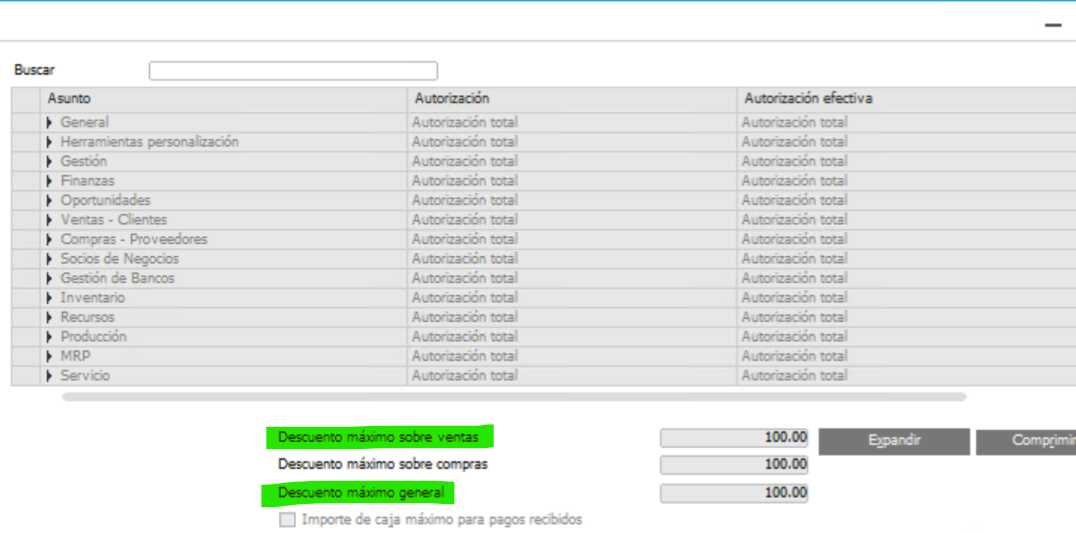Expand the Producción row arrow
The image size is (1076, 533).
[50, 337]
